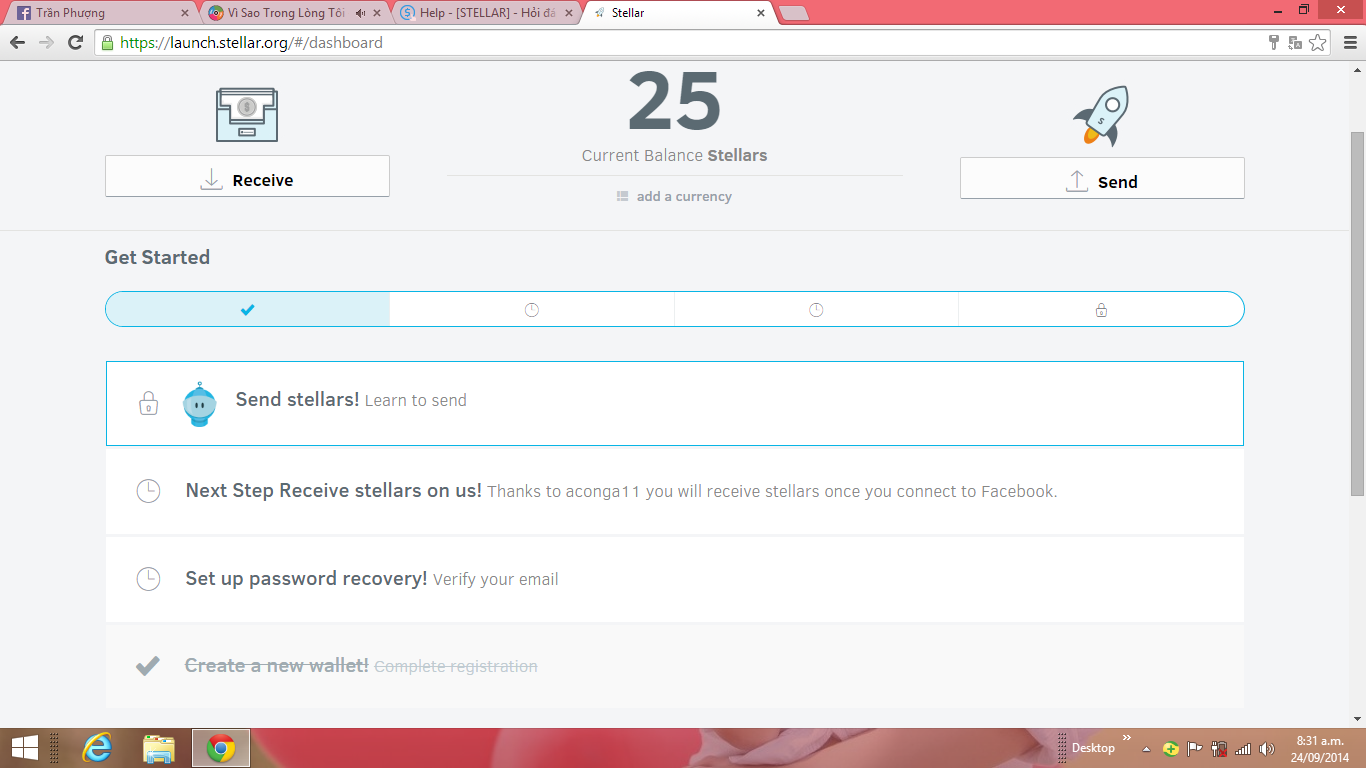Click the locked last progress segment
Image resolution: width=1366 pixels, height=768 pixels.
point(1101,309)
